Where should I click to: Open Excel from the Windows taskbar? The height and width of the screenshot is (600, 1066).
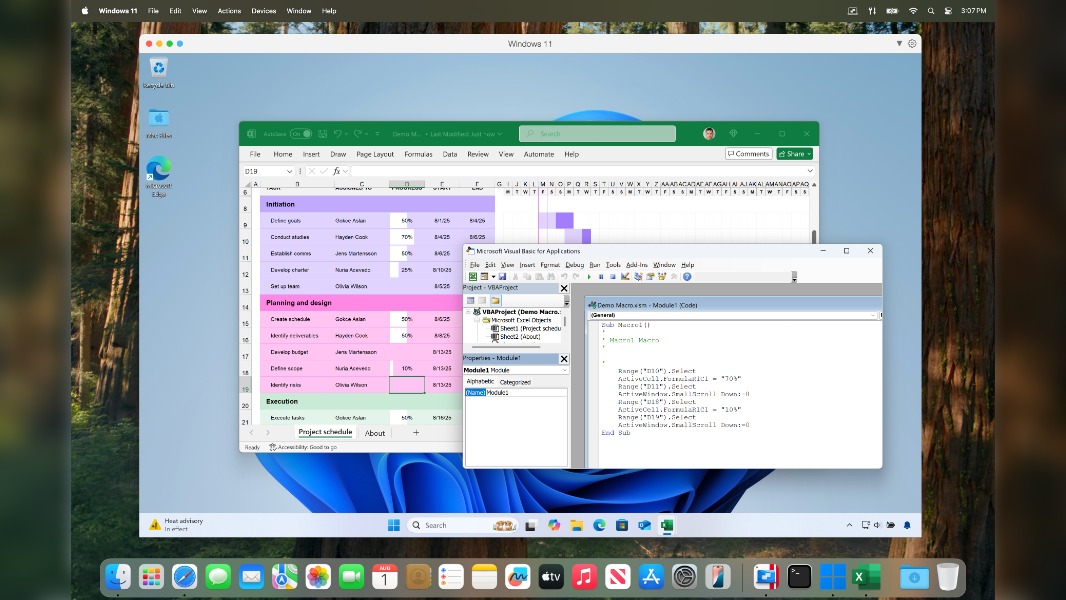pos(667,524)
